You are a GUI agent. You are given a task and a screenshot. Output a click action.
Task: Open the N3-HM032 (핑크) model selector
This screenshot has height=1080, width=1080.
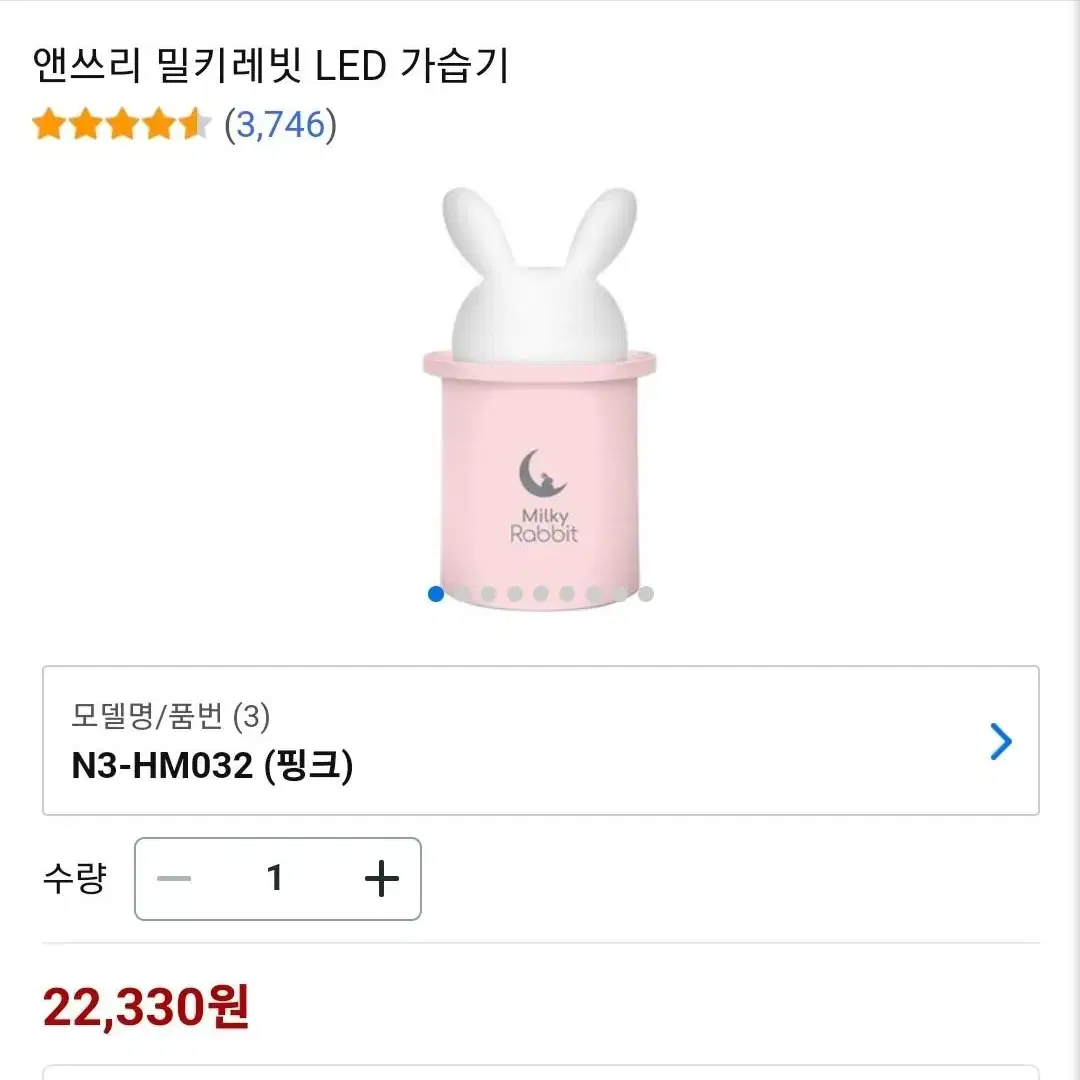coord(541,740)
